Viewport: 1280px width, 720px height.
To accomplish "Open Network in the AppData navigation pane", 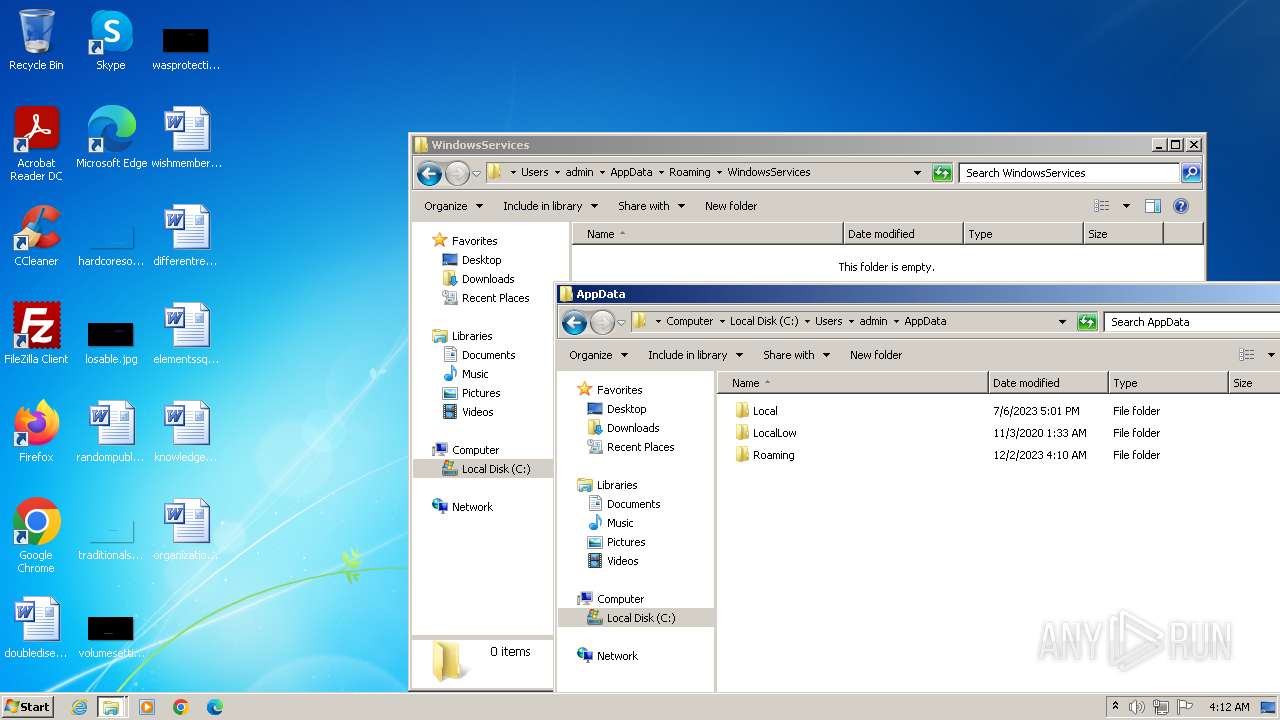I will pos(617,656).
